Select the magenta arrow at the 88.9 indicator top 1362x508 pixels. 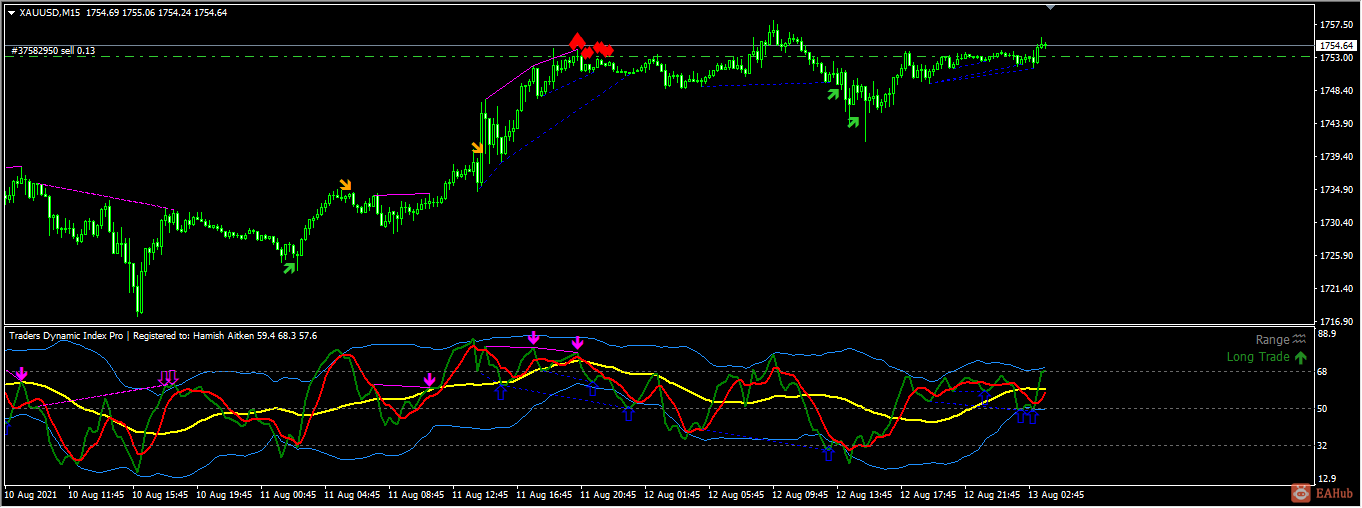(x=534, y=338)
